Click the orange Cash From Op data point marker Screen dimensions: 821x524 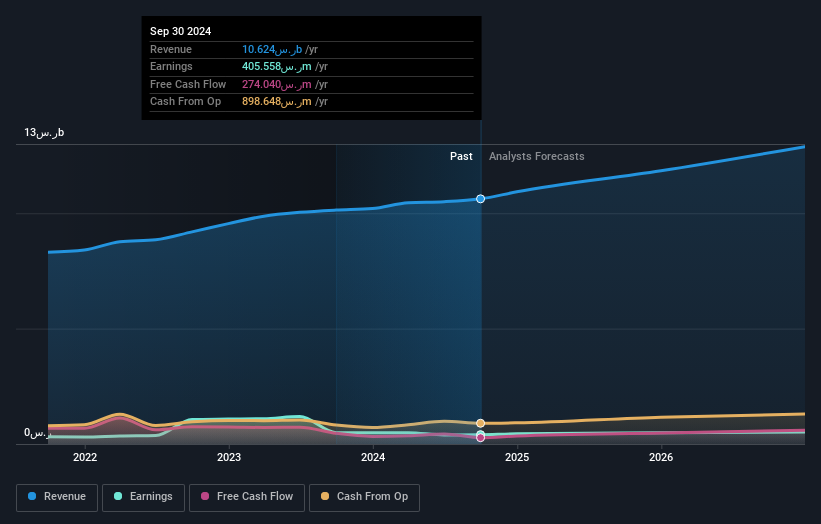tap(481, 423)
